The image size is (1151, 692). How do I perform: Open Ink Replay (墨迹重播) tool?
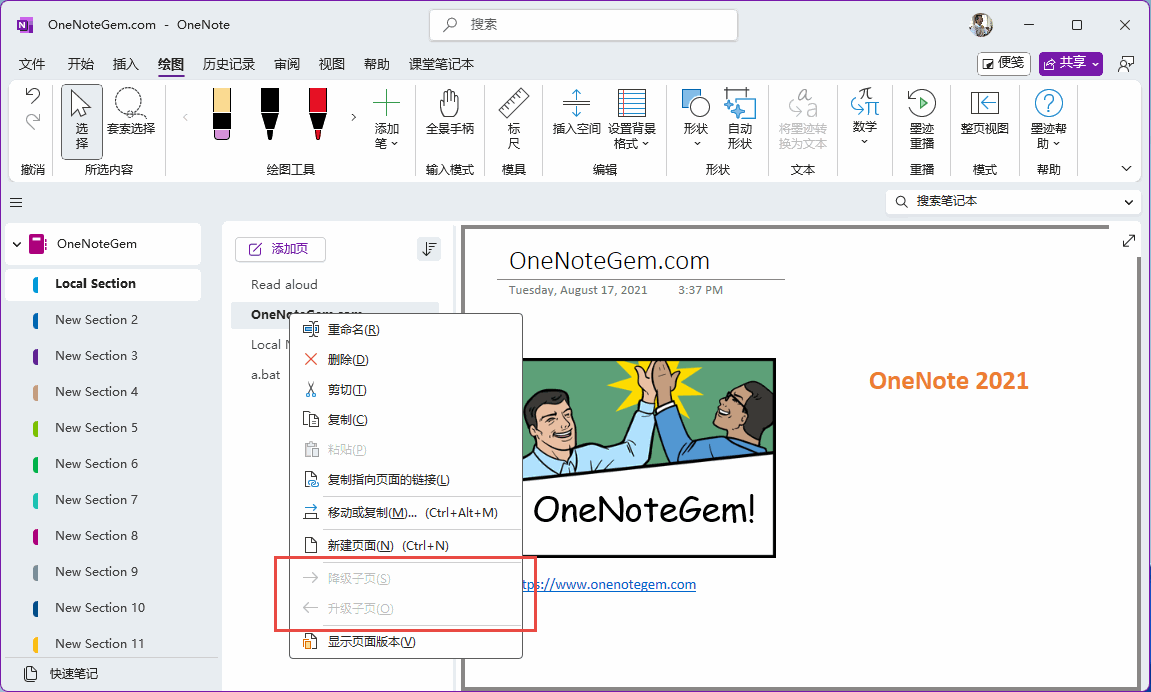click(x=921, y=105)
